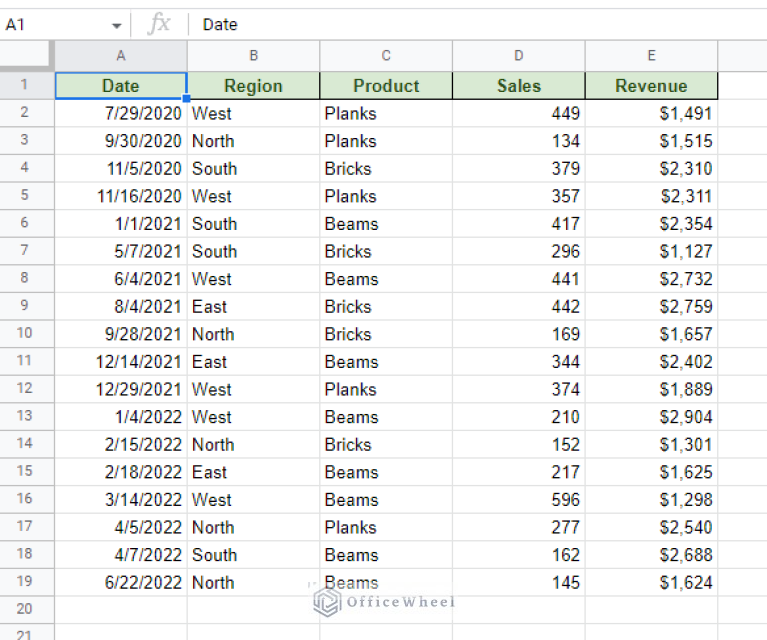The image size is (767, 640).
Task: Click the Date header cell
Action: 121,86
